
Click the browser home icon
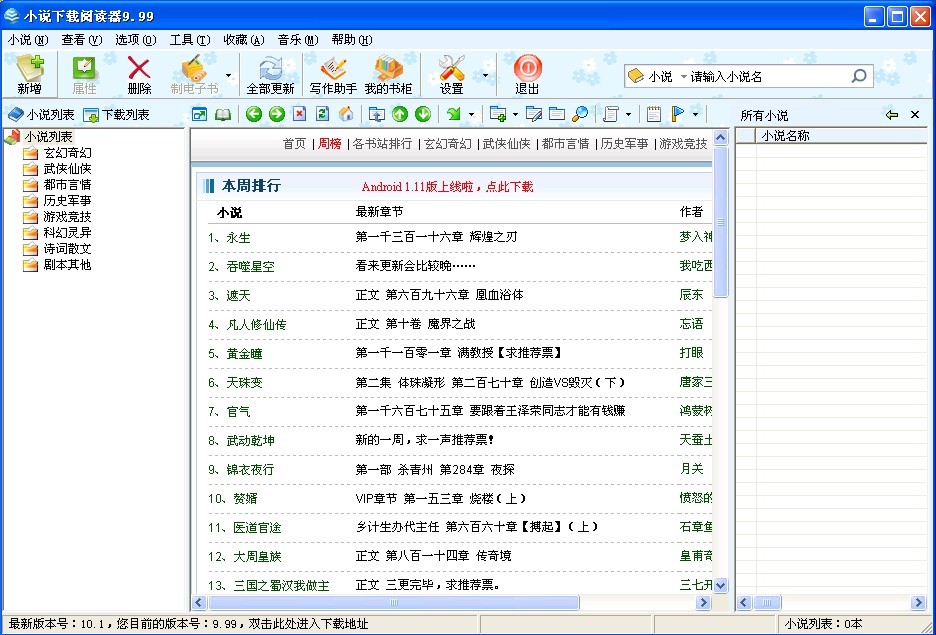346,114
